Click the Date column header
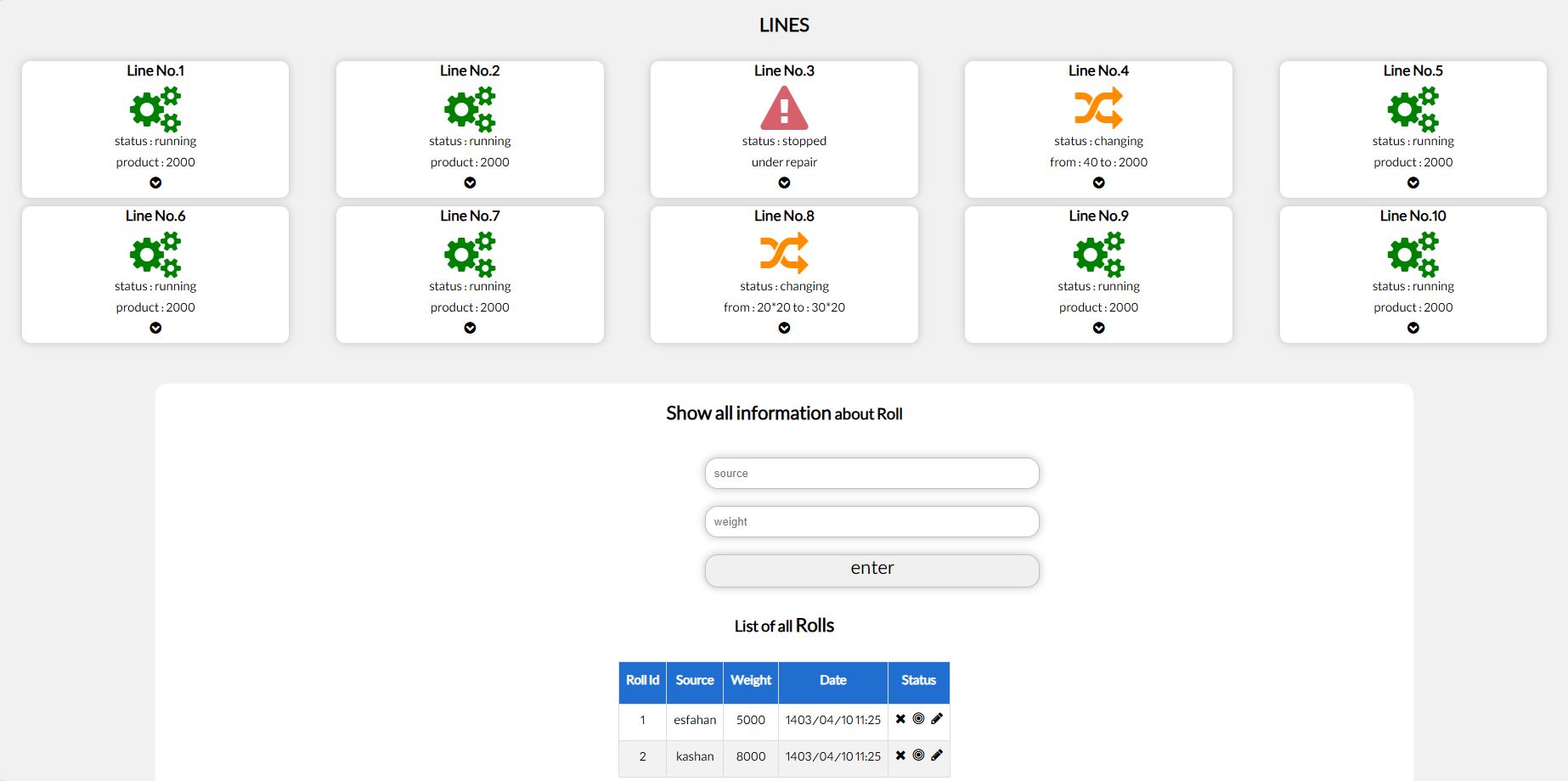The height and width of the screenshot is (781, 1568). 833,682
